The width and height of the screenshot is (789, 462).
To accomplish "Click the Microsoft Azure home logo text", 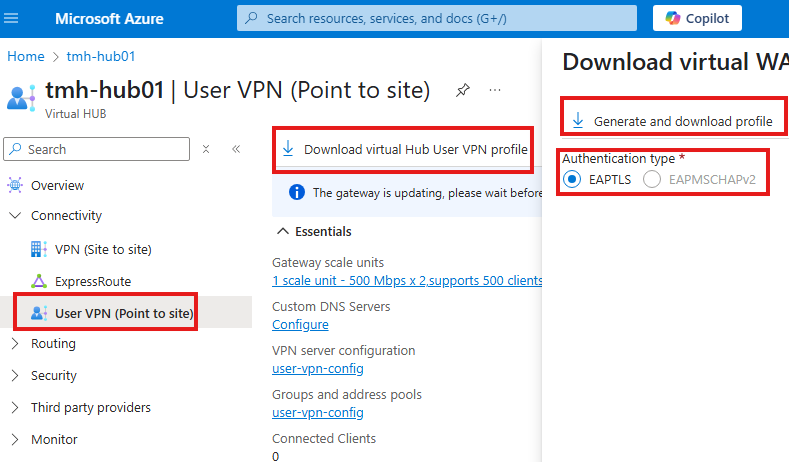I will pos(109,19).
